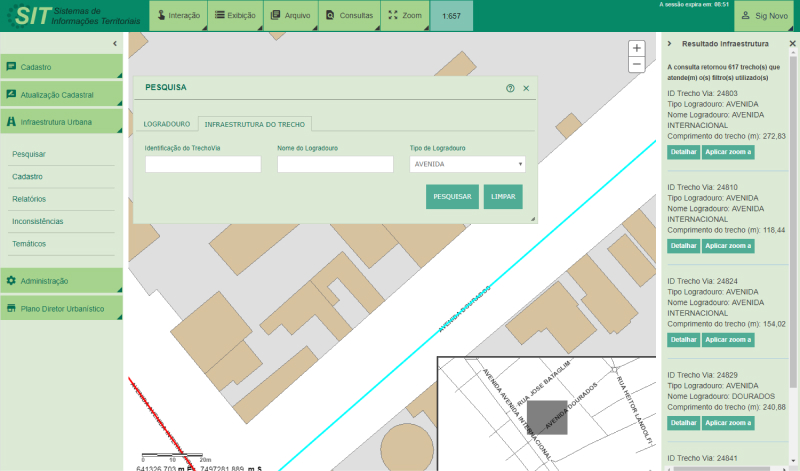The height and width of the screenshot is (471, 800).
Task: Collapse the left sidebar with chevron arrow
Action: (115, 44)
